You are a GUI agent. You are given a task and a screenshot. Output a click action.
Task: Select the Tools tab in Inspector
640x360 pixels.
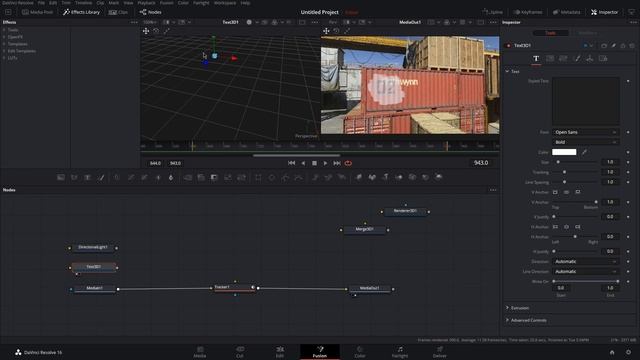[x=551, y=33]
